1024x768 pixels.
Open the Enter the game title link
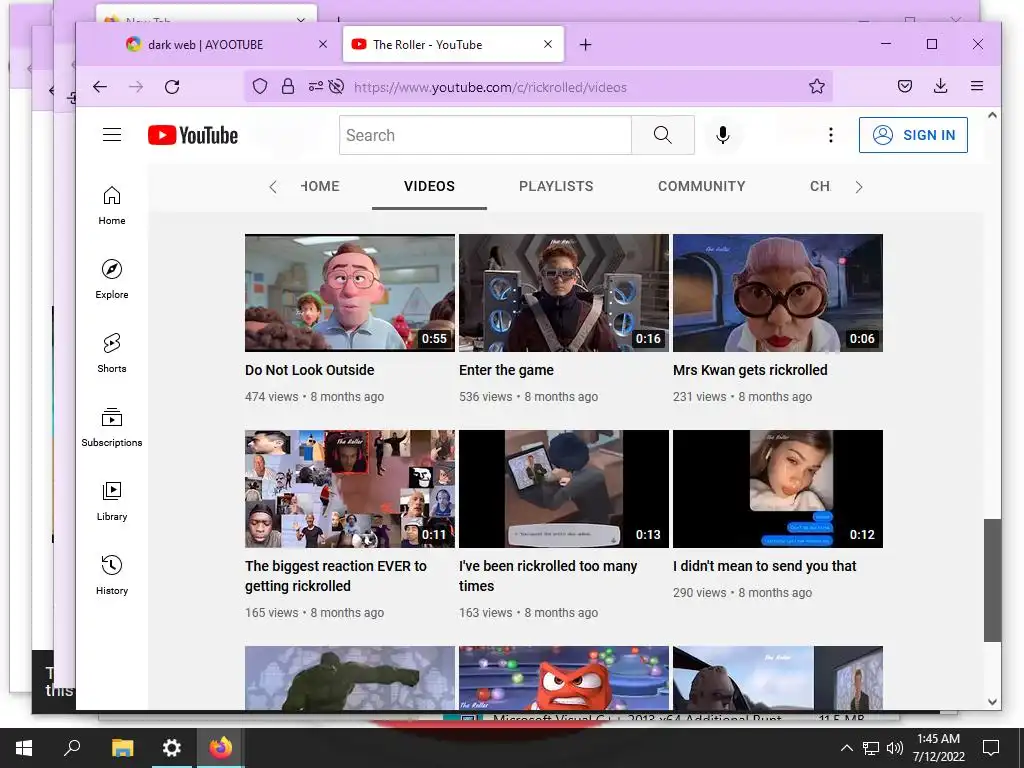tap(506, 370)
